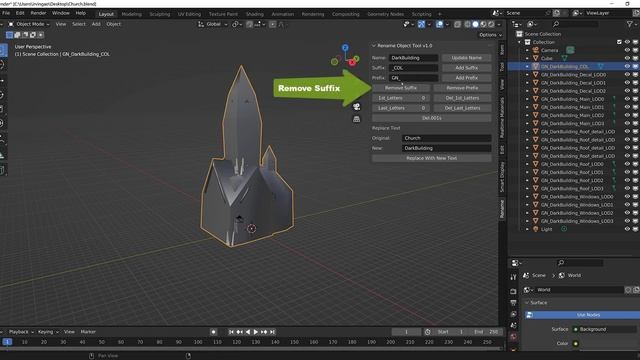Screen dimensions: 640x360
Task: Open the Item sidebar tab
Action: click(x=502, y=50)
